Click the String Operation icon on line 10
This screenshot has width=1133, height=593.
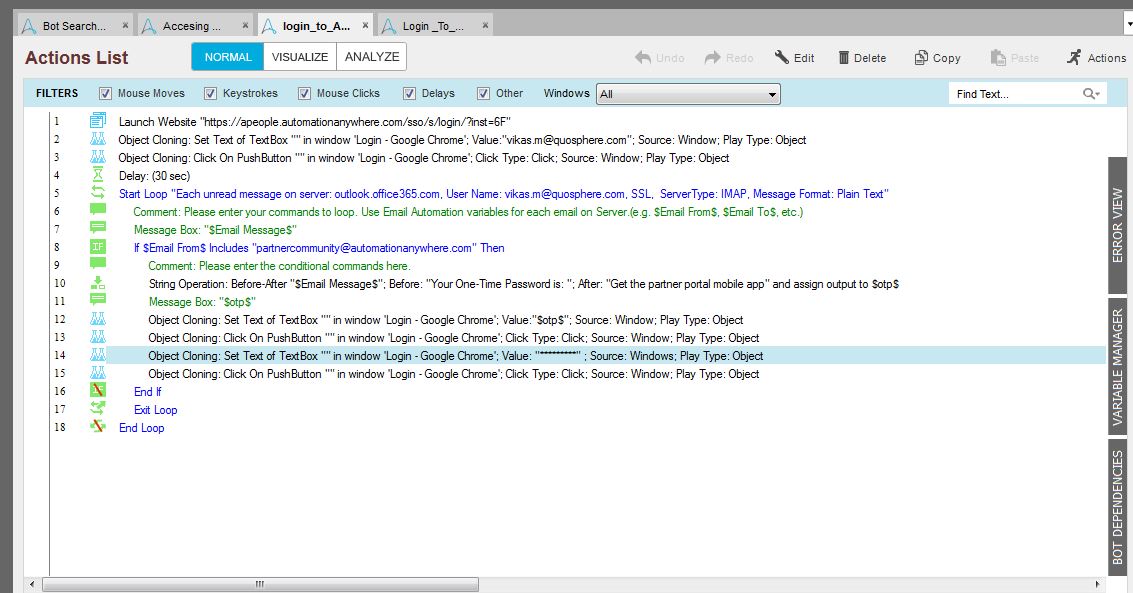[x=98, y=283]
